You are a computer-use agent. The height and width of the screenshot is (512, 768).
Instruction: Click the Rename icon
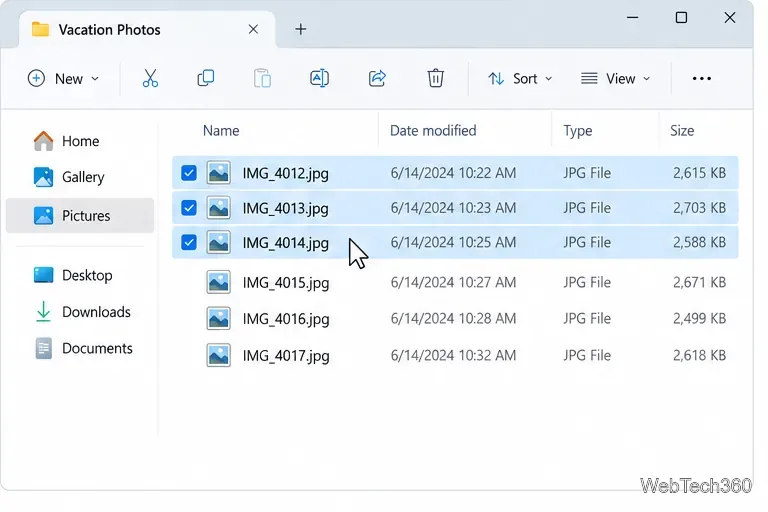[x=319, y=78]
